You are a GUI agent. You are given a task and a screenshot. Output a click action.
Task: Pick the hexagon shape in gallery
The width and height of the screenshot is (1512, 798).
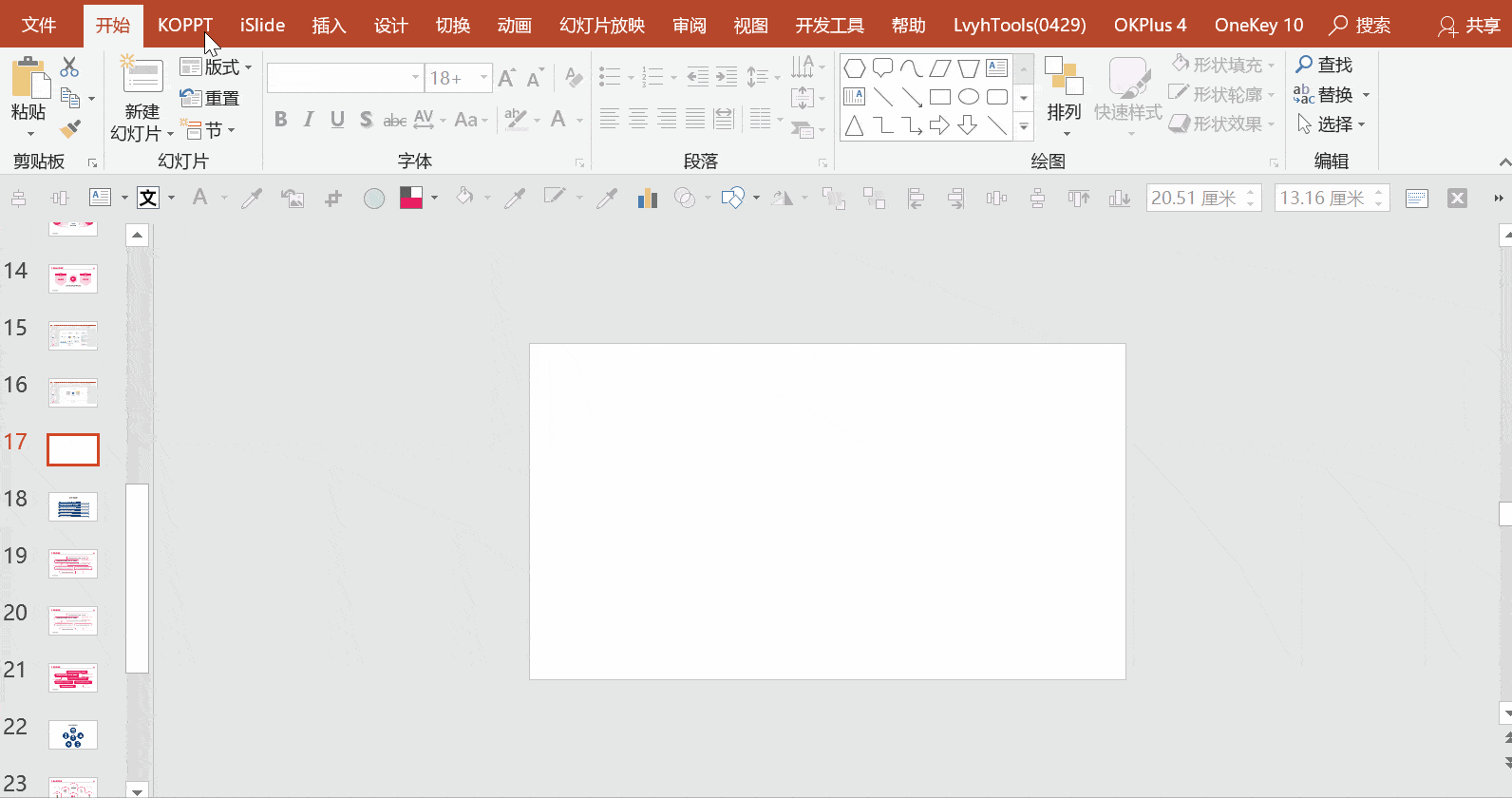coord(855,68)
